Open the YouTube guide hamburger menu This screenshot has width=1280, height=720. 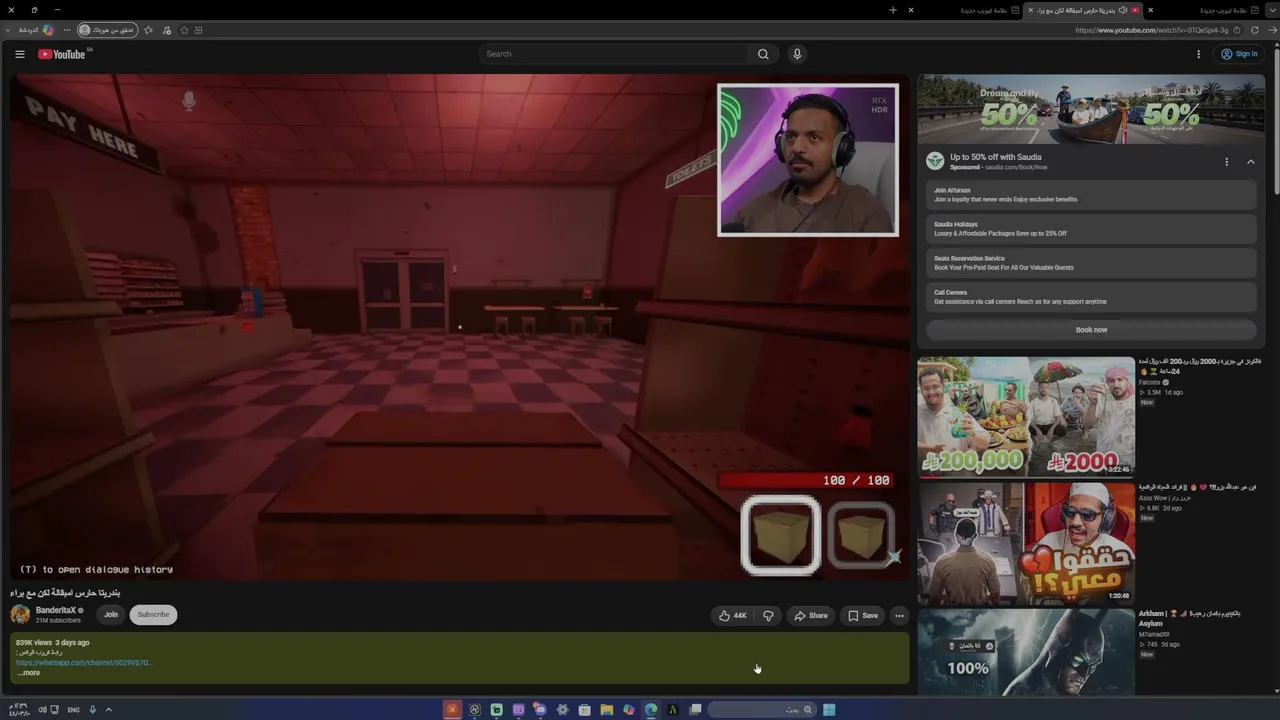19,54
